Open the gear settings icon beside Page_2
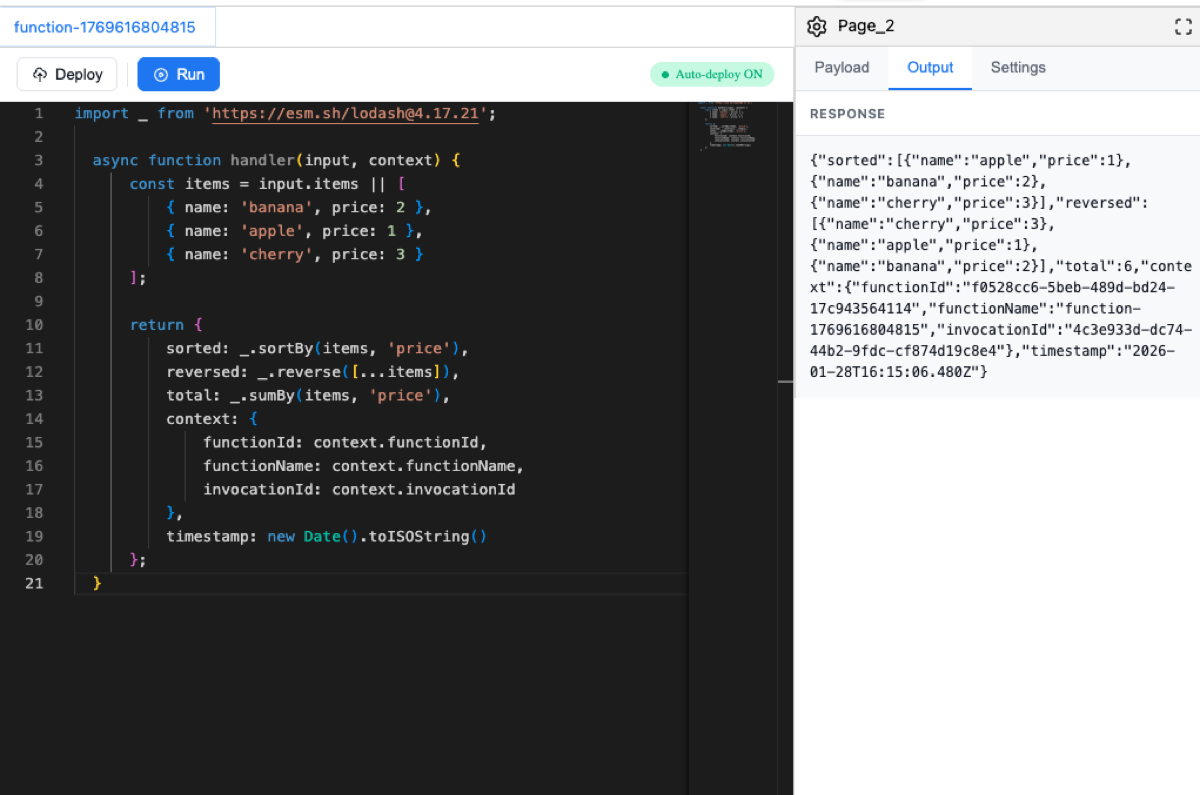 pyautogui.click(x=817, y=26)
